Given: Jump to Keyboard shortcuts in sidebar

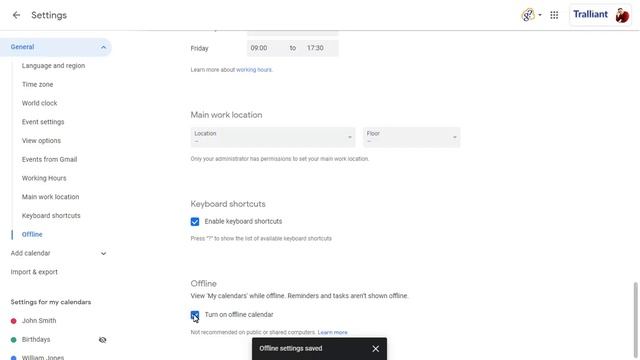Looking at the screenshot, I should pos(51,216).
